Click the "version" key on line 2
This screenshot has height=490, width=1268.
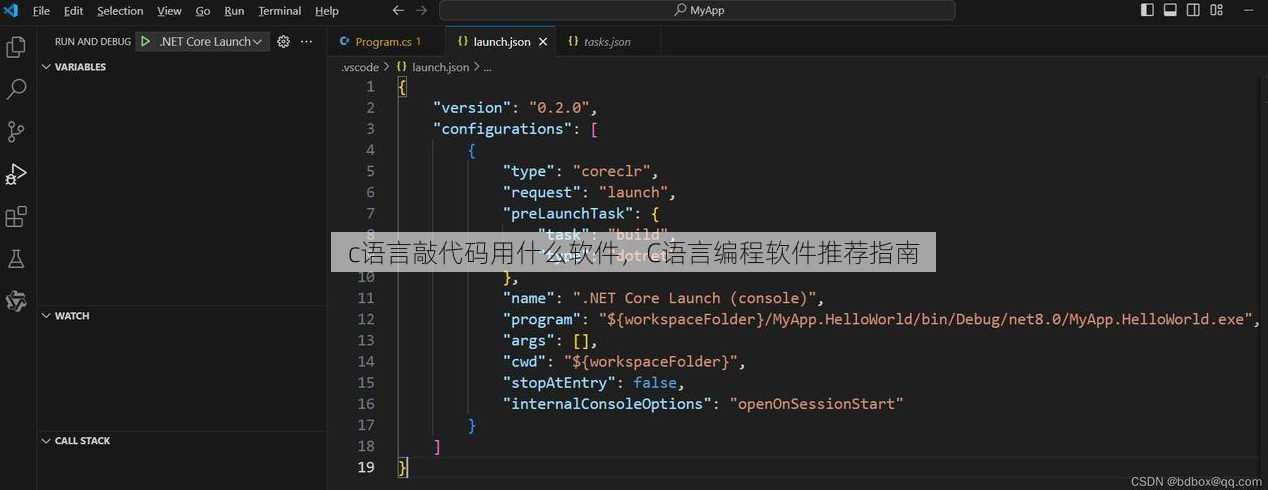(x=472, y=108)
